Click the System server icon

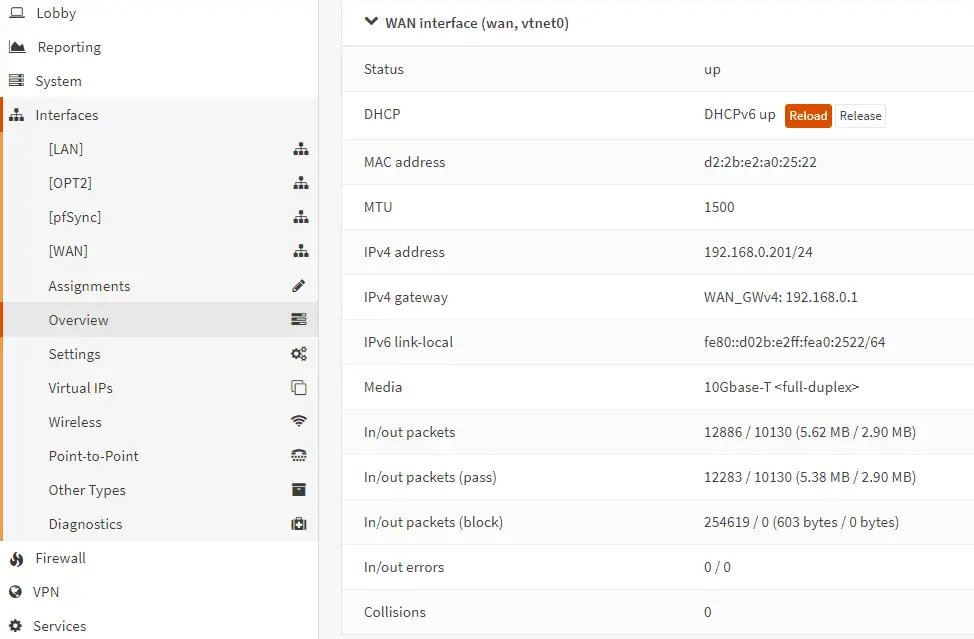(x=17, y=81)
